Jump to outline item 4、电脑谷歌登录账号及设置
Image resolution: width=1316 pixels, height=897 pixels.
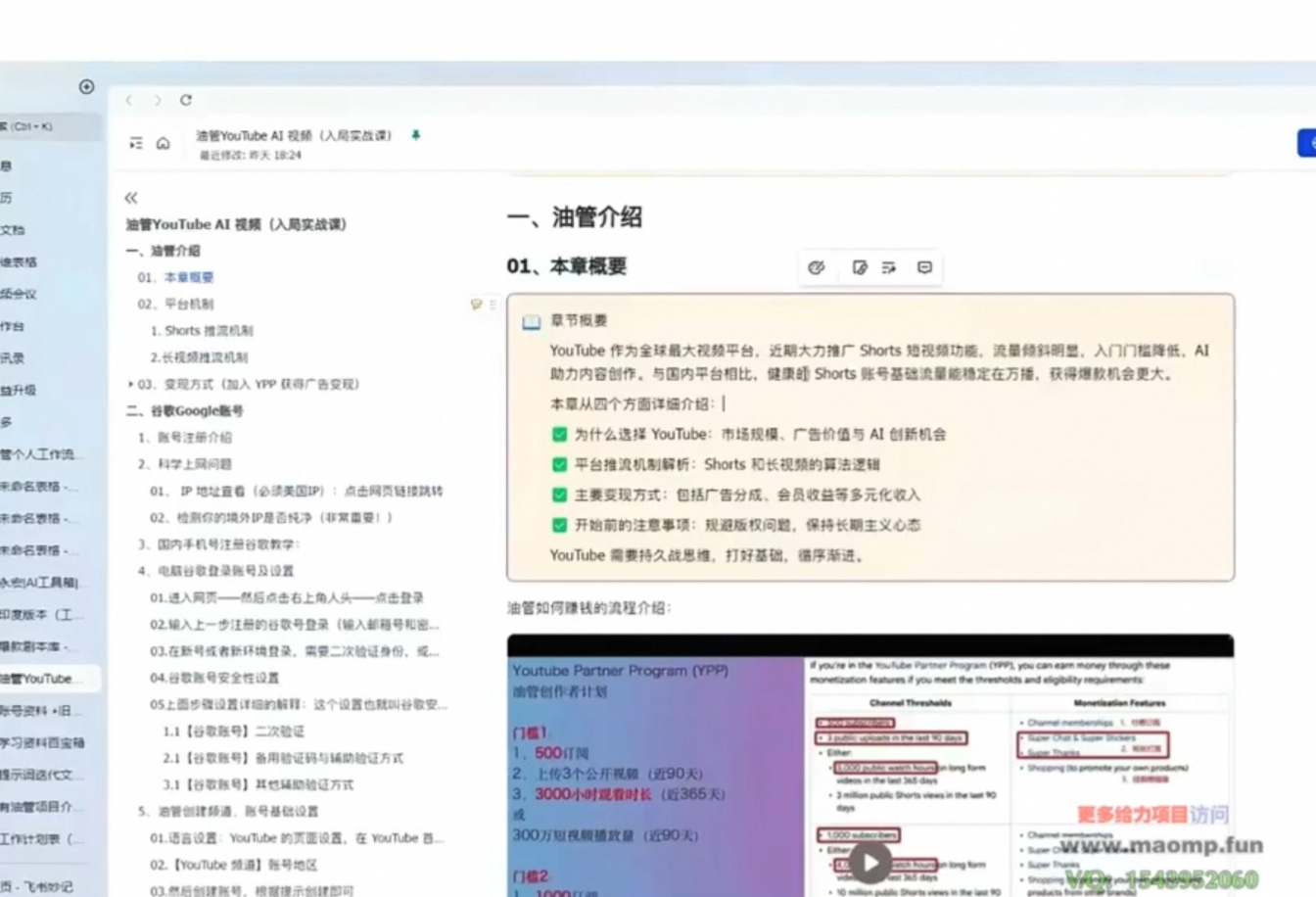215,570
